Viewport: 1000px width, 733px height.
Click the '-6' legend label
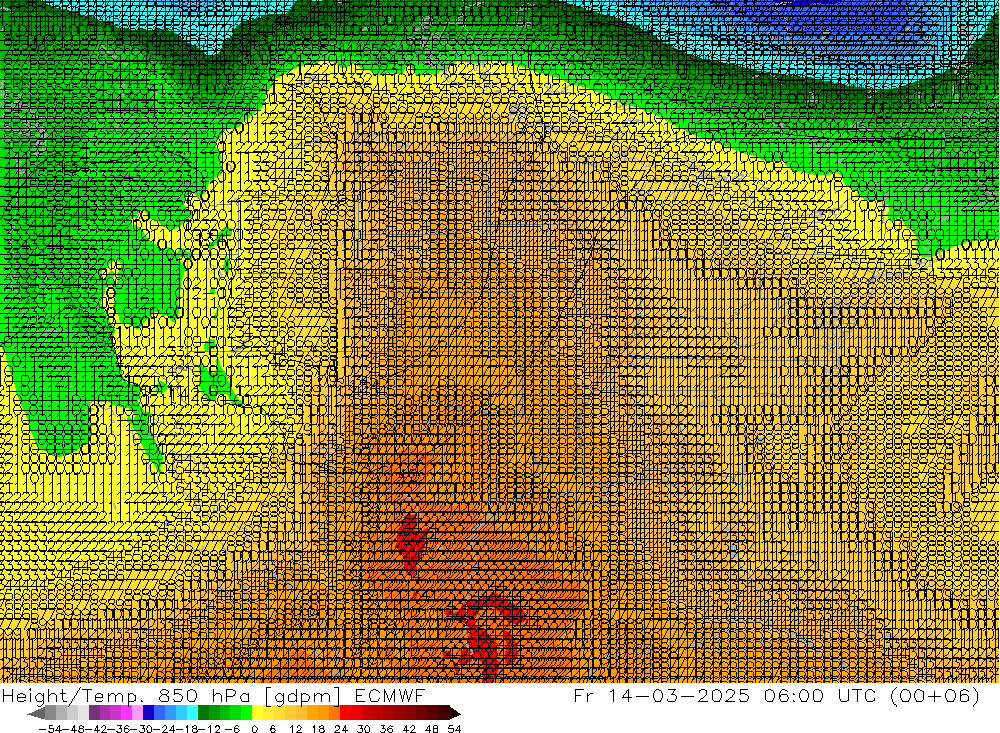[x=232, y=729]
